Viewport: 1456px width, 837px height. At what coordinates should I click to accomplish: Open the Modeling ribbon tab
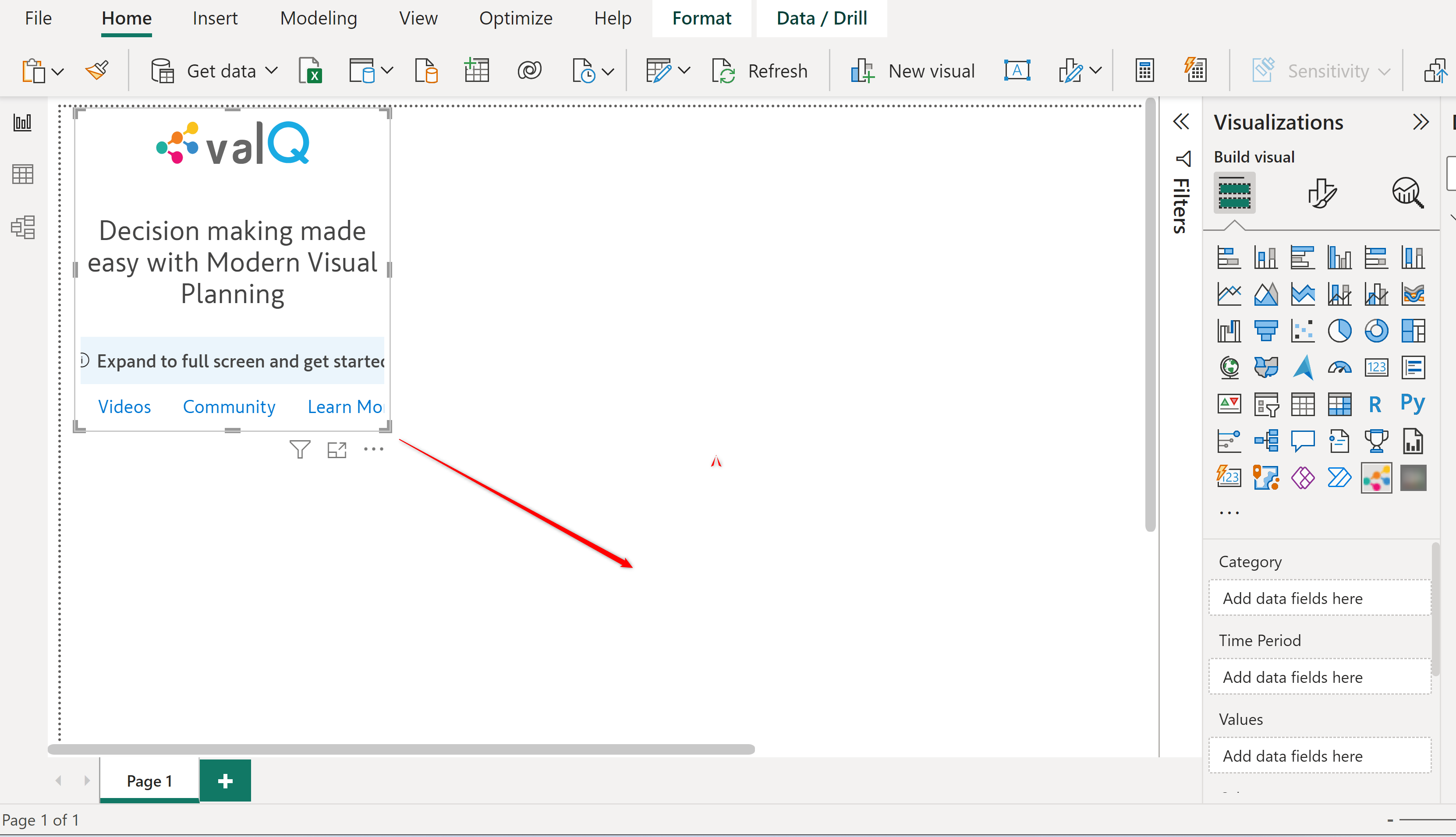(319, 18)
